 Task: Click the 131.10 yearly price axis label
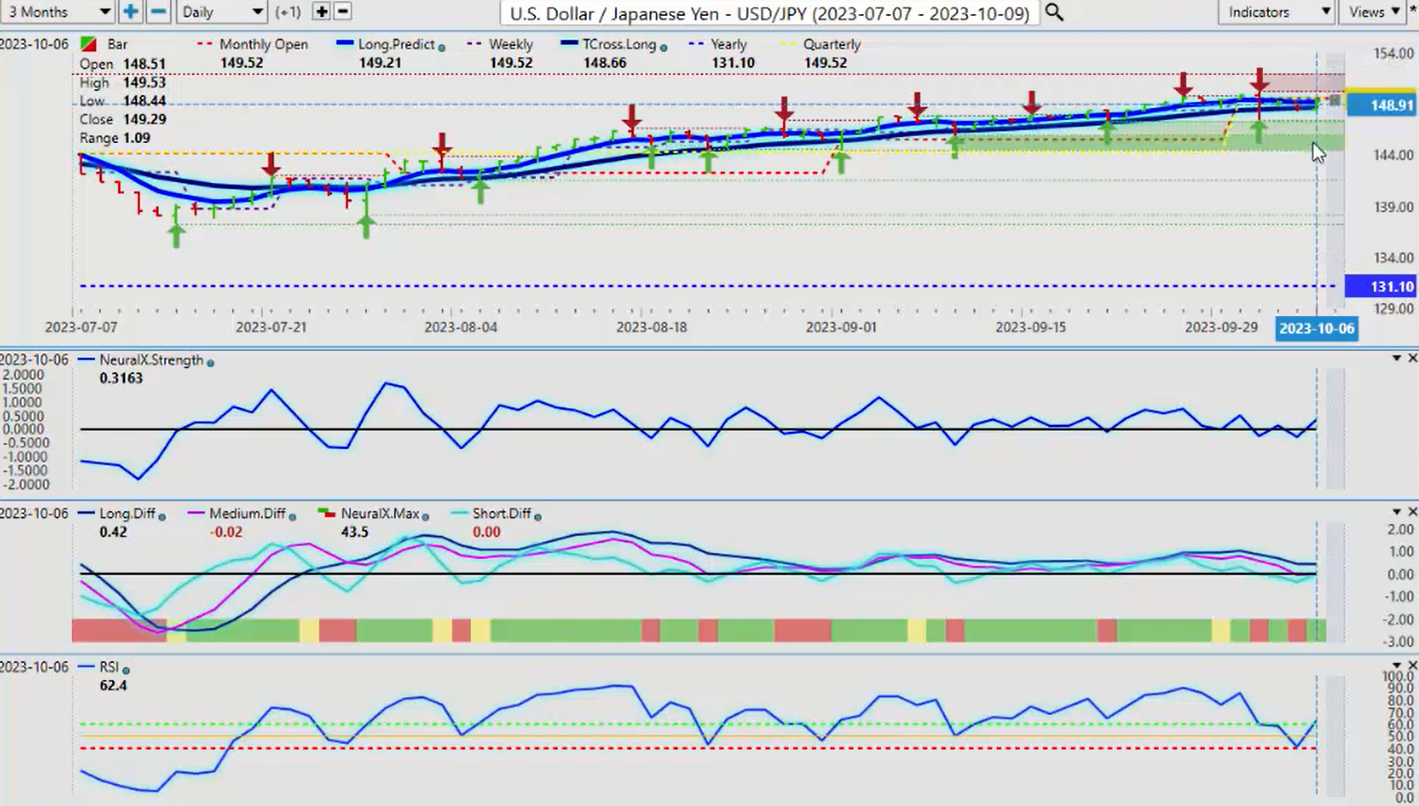tap(1381, 286)
